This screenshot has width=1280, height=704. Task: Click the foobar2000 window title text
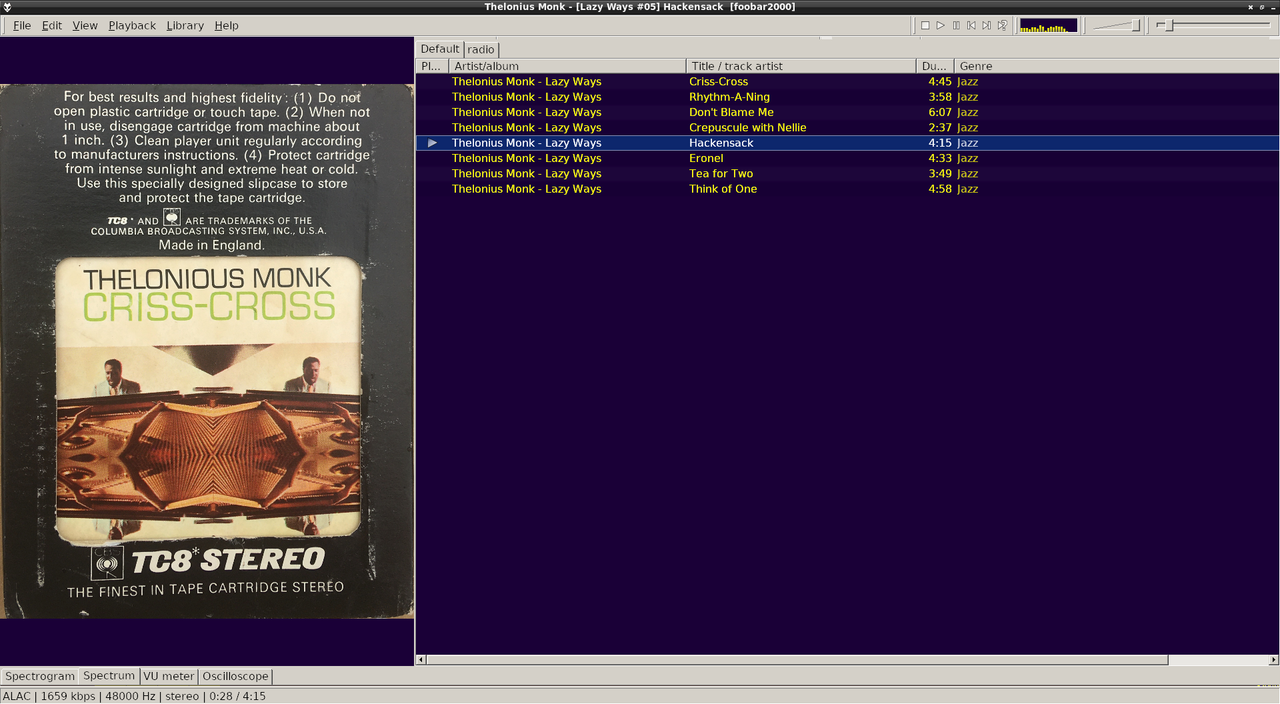pos(640,7)
